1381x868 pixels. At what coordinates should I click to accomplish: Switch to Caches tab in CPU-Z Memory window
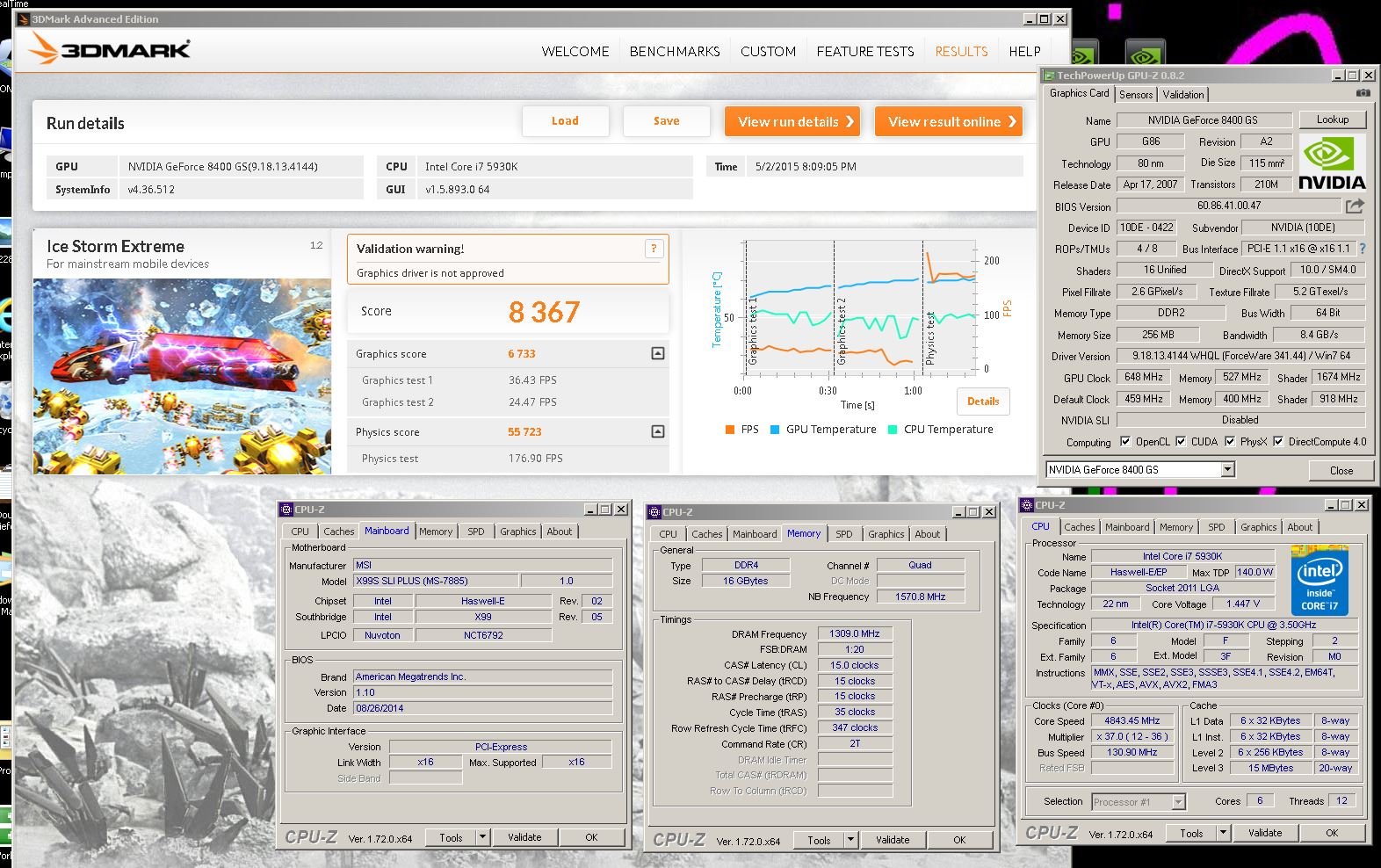[x=707, y=534]
